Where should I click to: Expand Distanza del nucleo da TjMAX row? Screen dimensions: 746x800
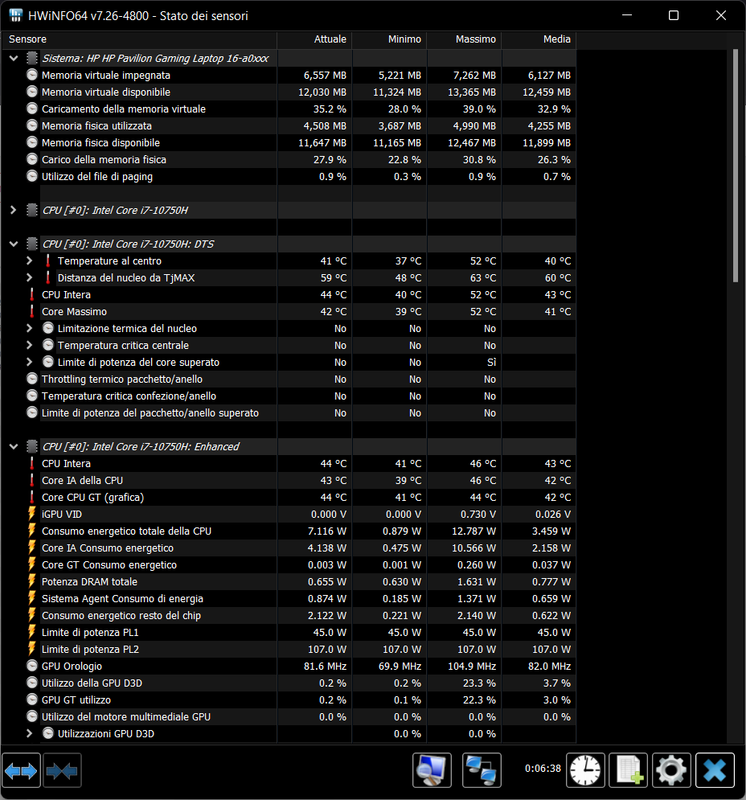point(30,278)
